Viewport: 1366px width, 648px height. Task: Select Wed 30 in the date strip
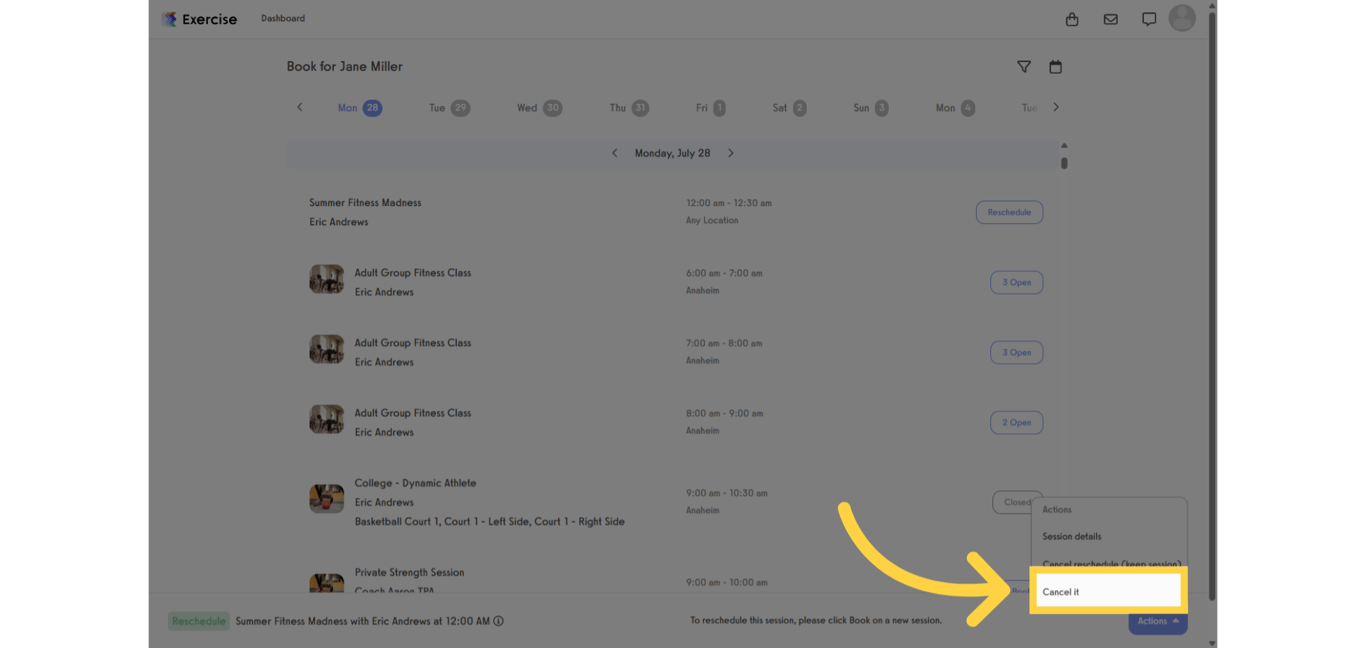click(x=539, y=107)
